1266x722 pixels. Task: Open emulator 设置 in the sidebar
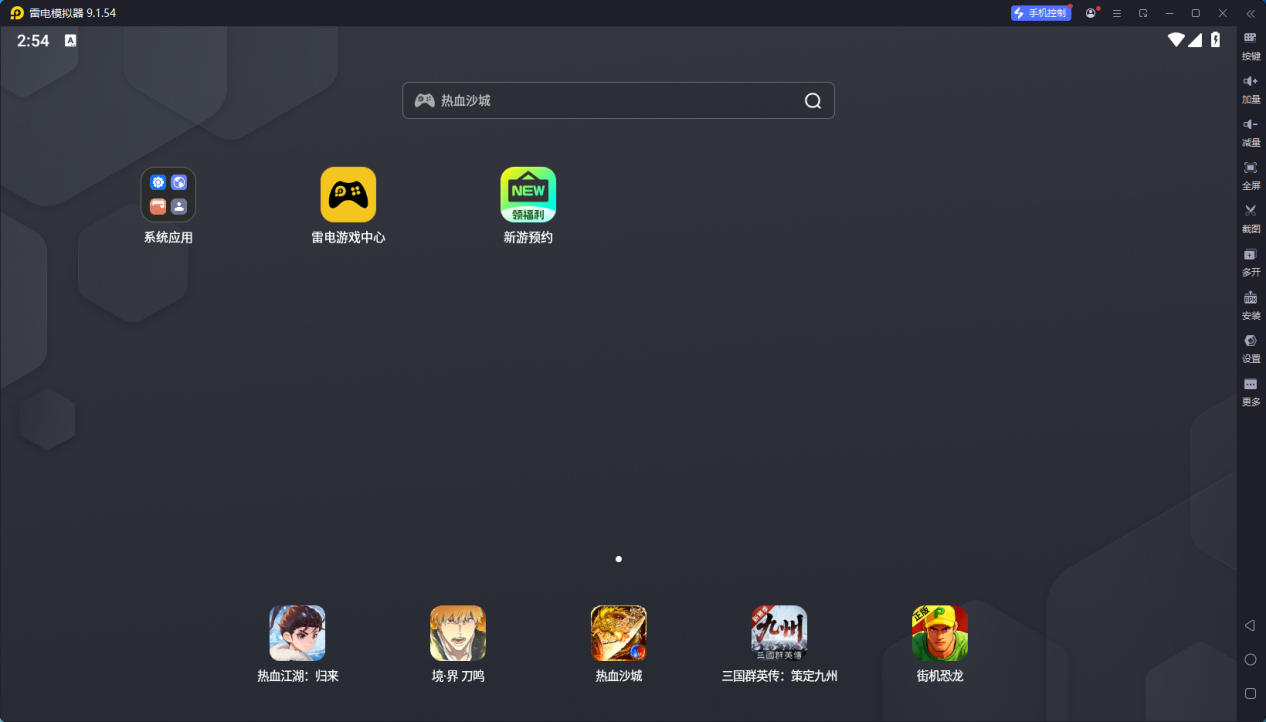click(1250, 347)
